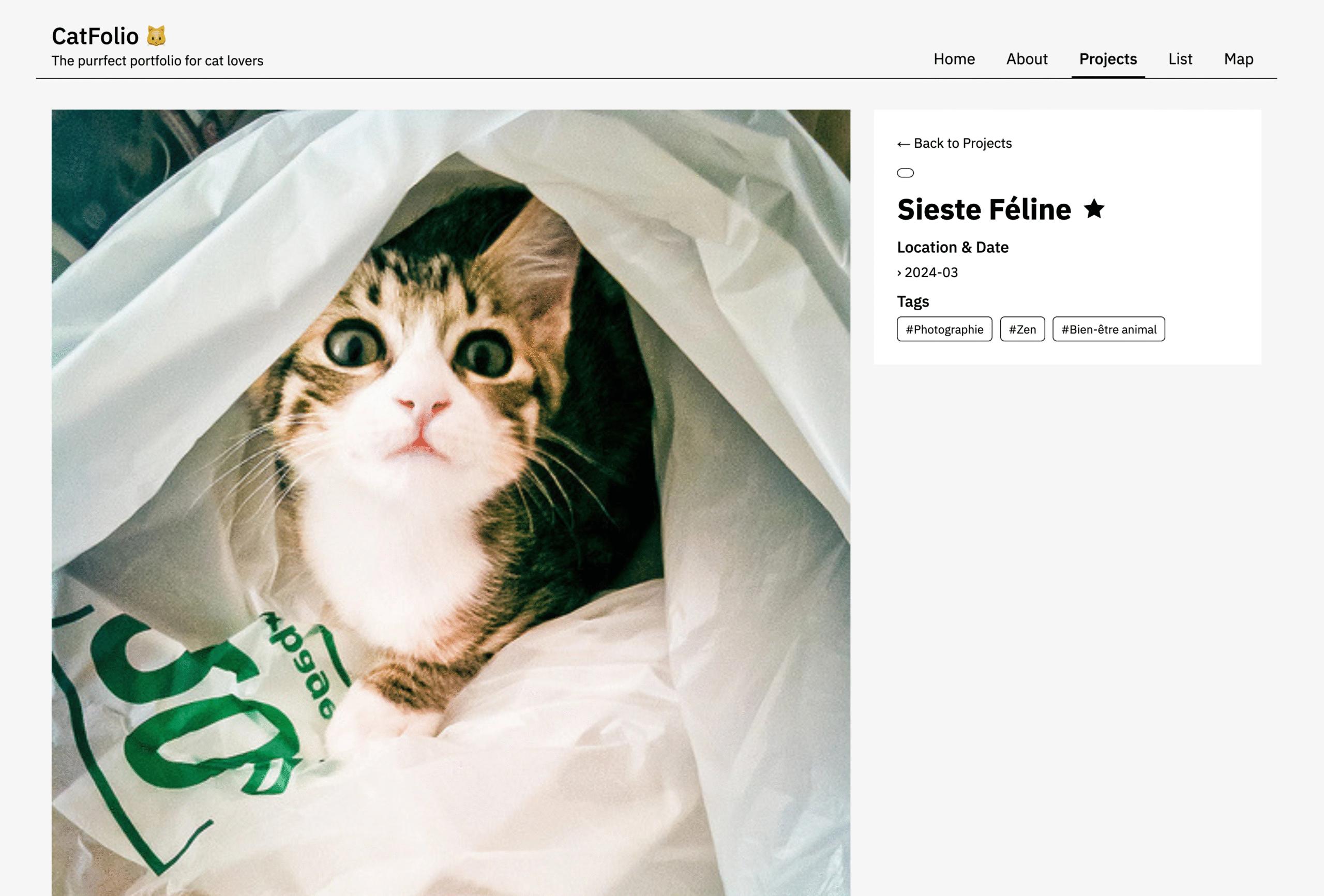Open the About page
Image resolution: width=1324 pixels, height=896 pixels.
1027,58
